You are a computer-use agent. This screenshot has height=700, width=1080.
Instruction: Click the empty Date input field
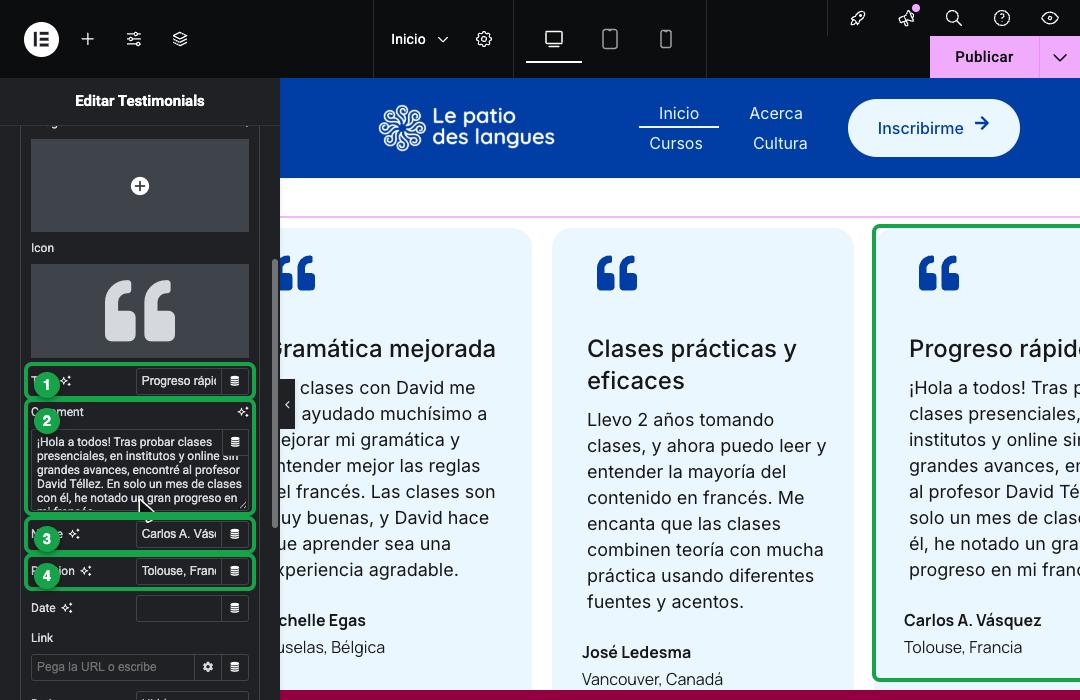pyautogui.click(x=179, y=608)
